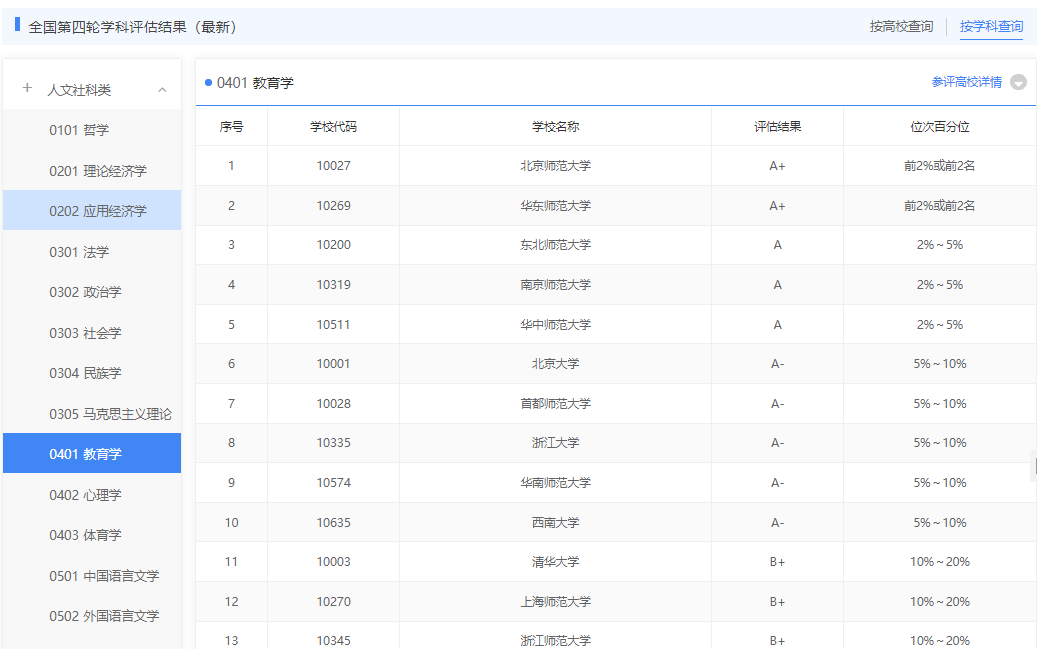Select 0502 外国语言文学 subject
1037x649 pixels.
[92, 616]
